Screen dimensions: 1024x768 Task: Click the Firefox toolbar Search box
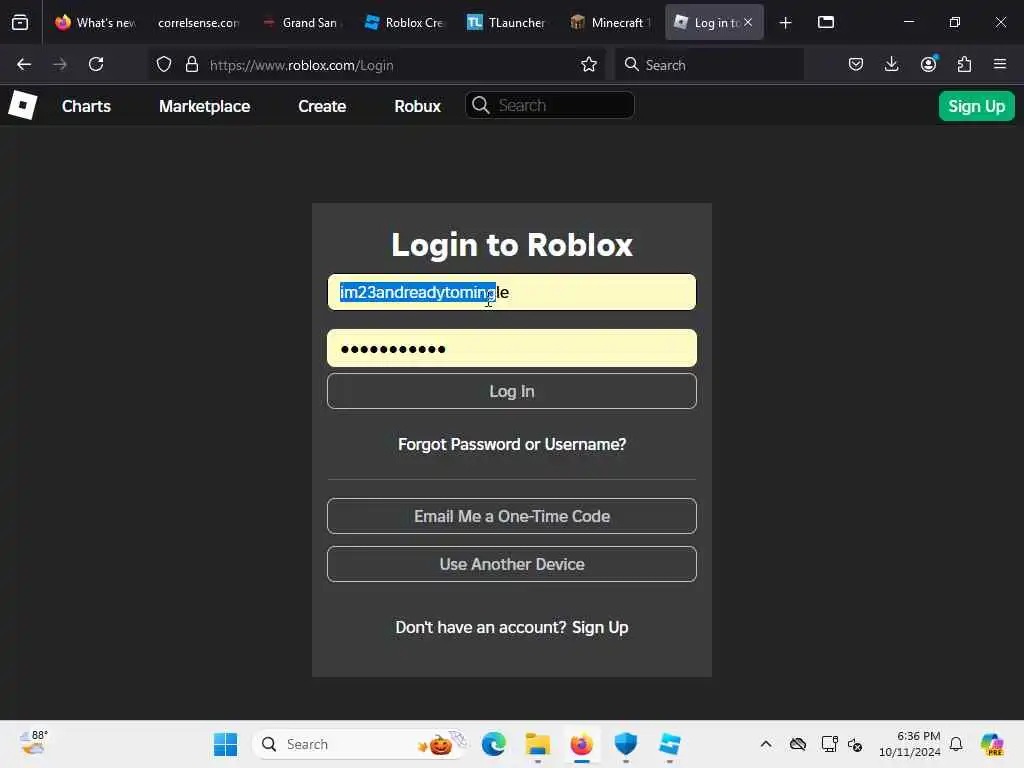tap(709, 64)
